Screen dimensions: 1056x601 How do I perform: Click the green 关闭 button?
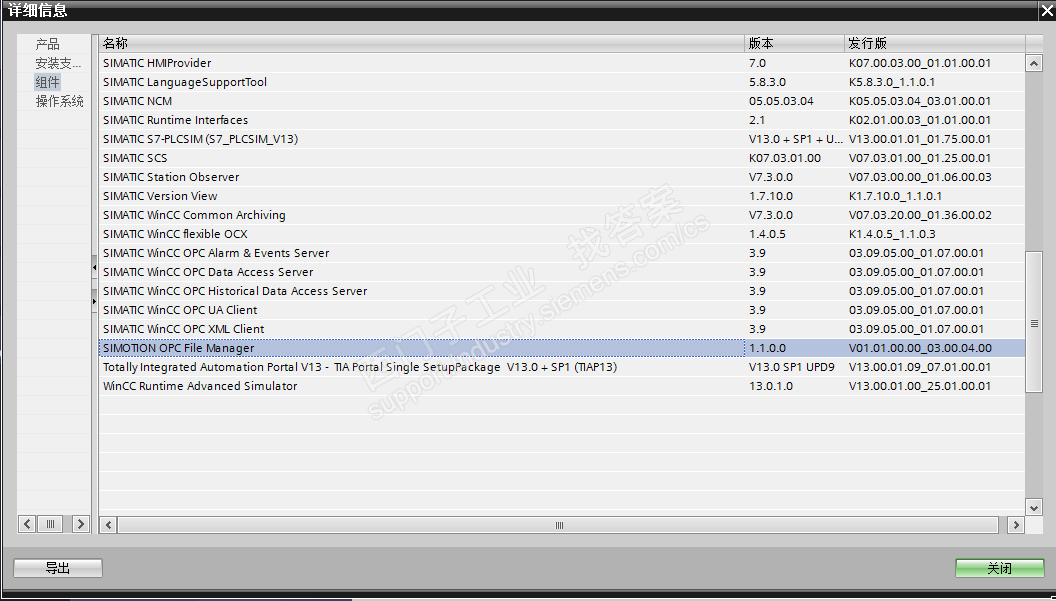[999, 568]
